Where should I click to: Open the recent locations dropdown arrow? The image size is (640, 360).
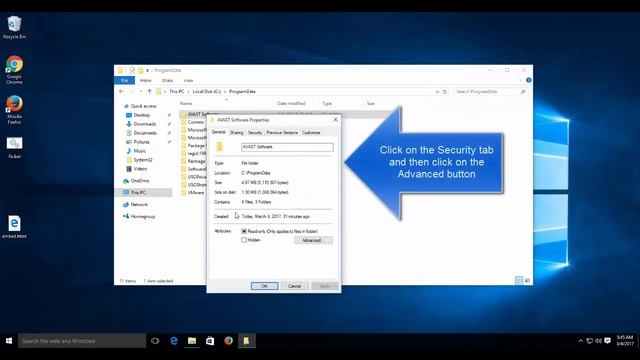(x=140, y=92)
